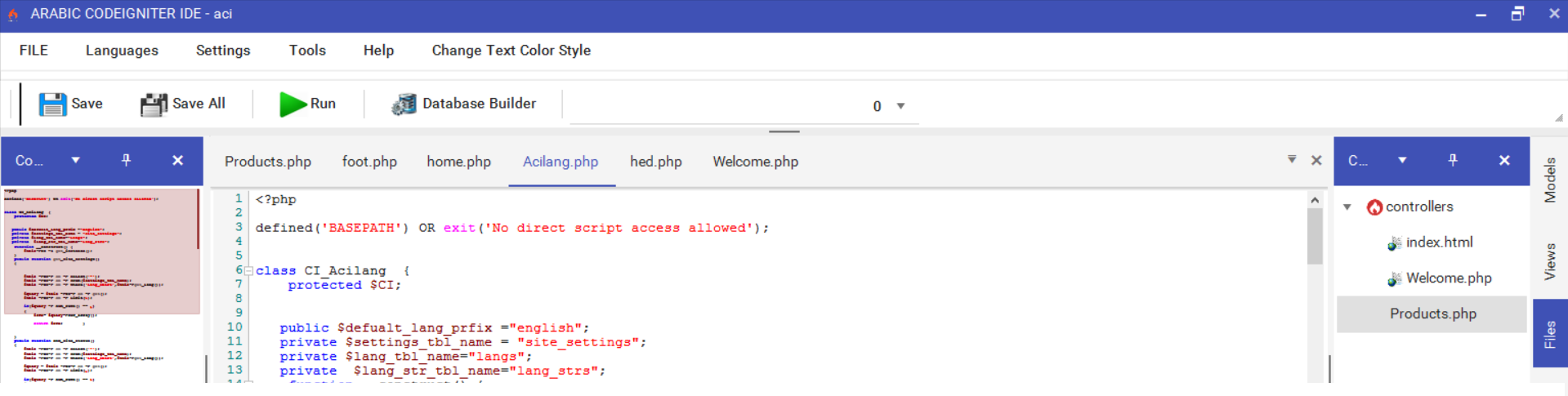Click the Save disk icon
This screenshot has height=396, width=1568.
coord(52,104)
